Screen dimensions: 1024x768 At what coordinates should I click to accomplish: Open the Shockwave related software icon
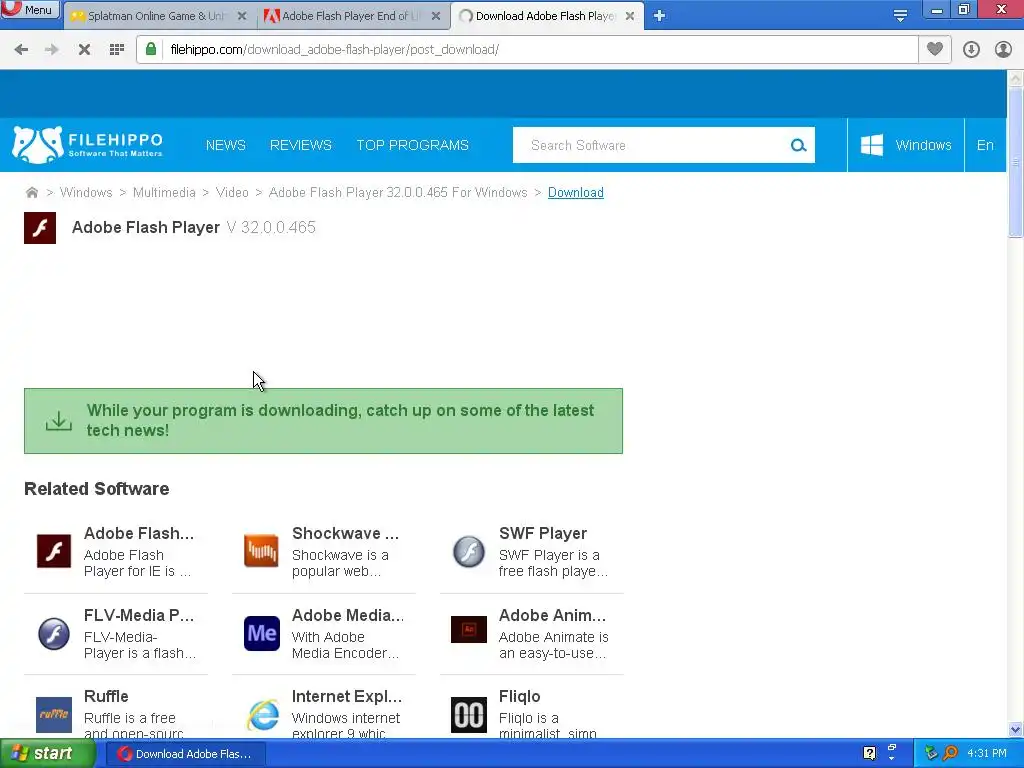261,551
